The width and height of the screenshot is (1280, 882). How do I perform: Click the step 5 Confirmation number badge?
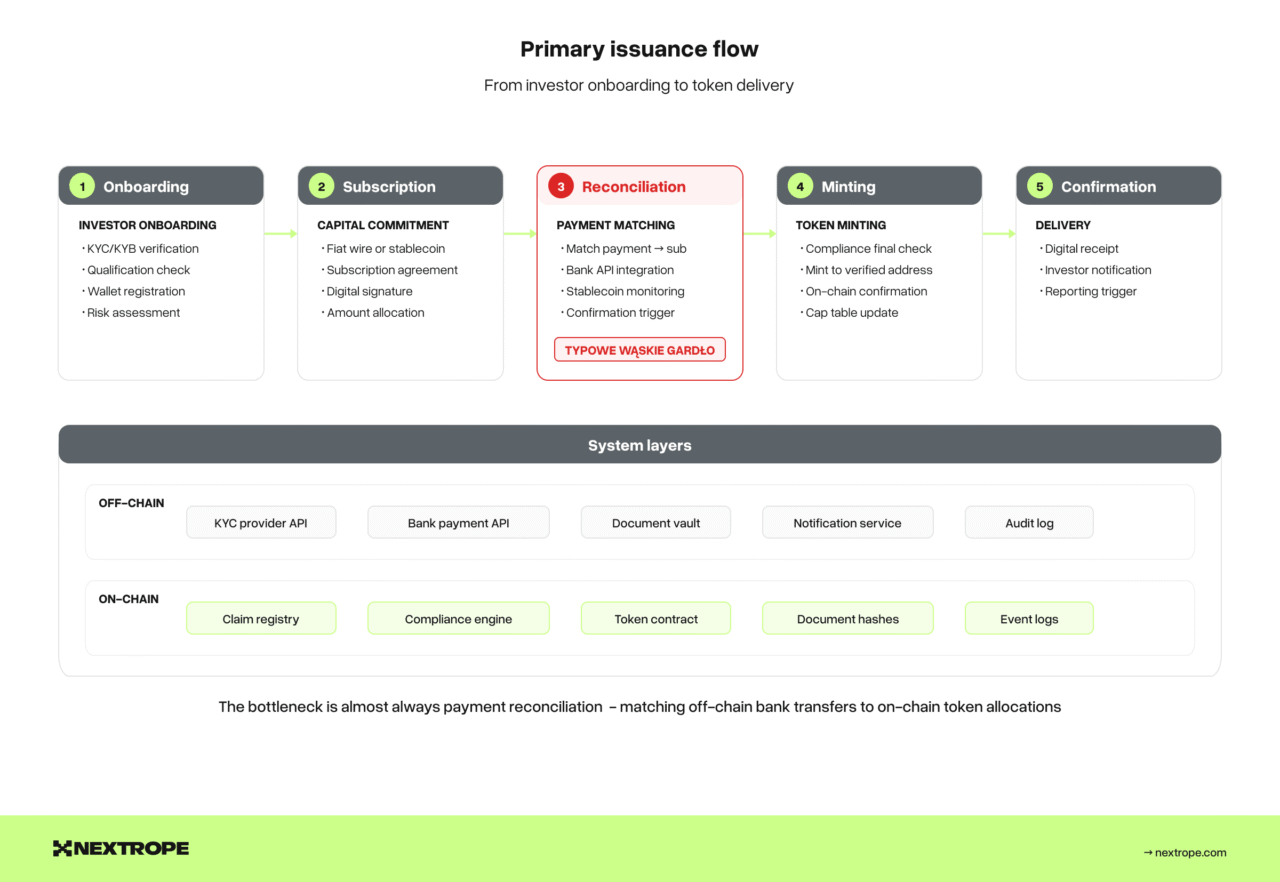(1039, 187)
